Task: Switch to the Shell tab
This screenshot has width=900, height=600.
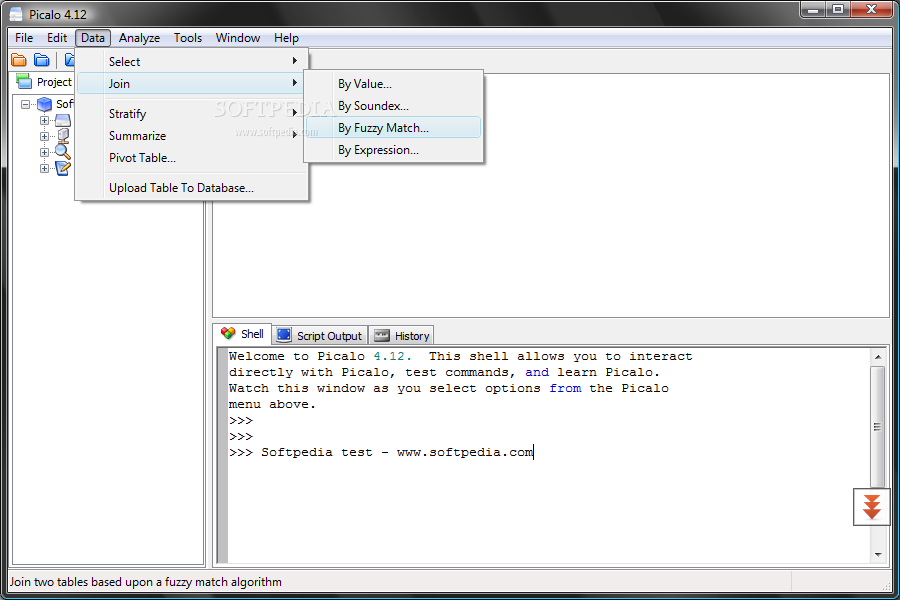Action: (x=242, y=334)
